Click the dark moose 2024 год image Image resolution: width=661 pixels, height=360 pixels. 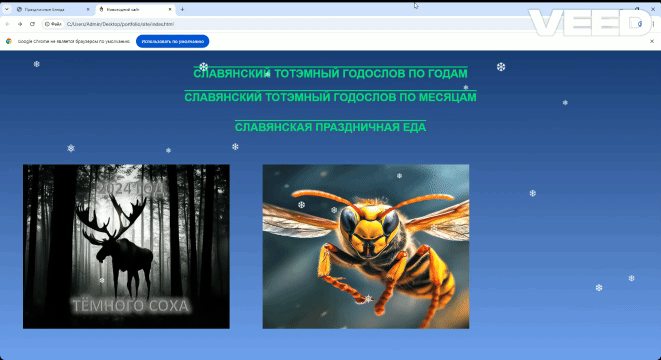pos(126,247)
